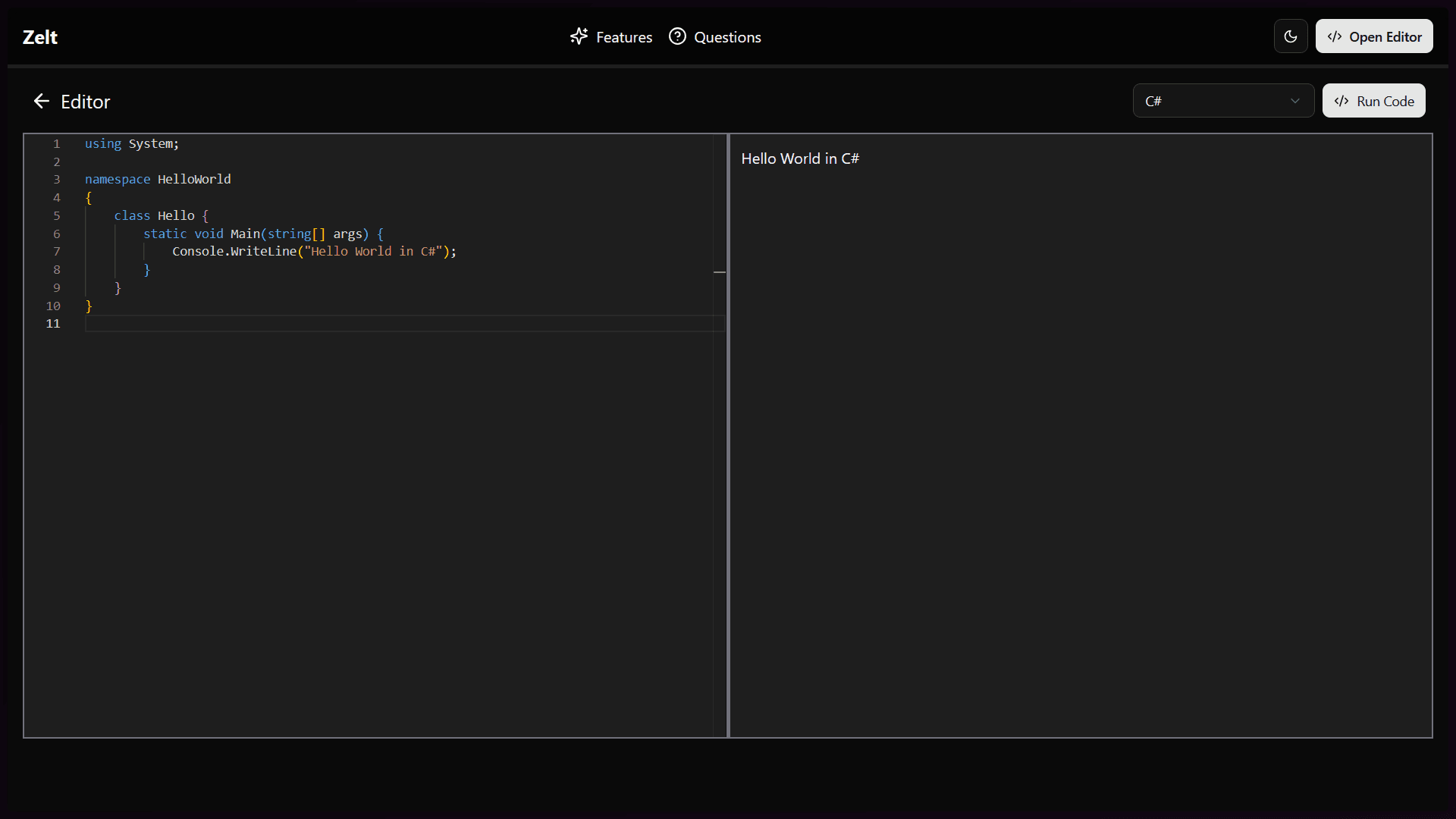Click the question mark icon beside Questions
Viewport: 1456px width, 819px height.
[677, 36]
